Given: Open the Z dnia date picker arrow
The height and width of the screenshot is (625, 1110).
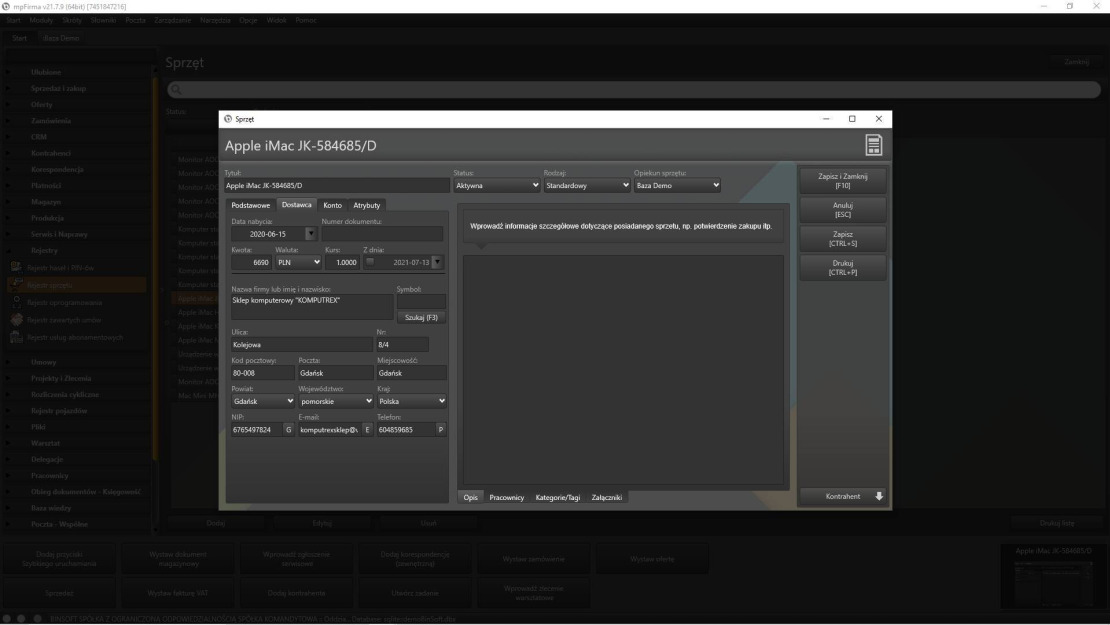Looking at the screenshot, I should coord(437,262).
